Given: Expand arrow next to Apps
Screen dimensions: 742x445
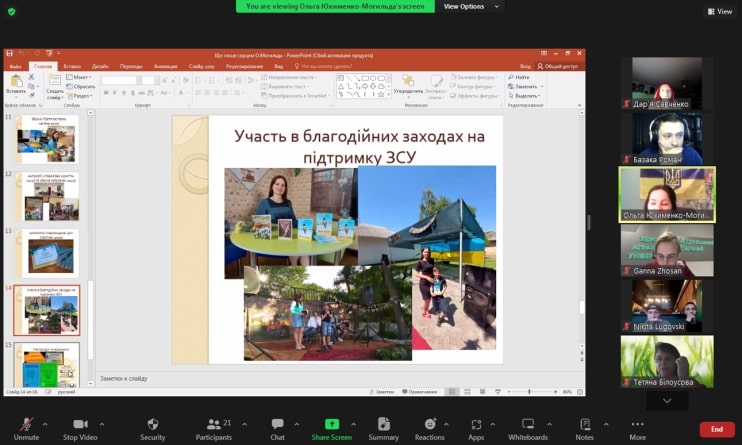Looking at the screenshot, I should [x=492, y=424].
